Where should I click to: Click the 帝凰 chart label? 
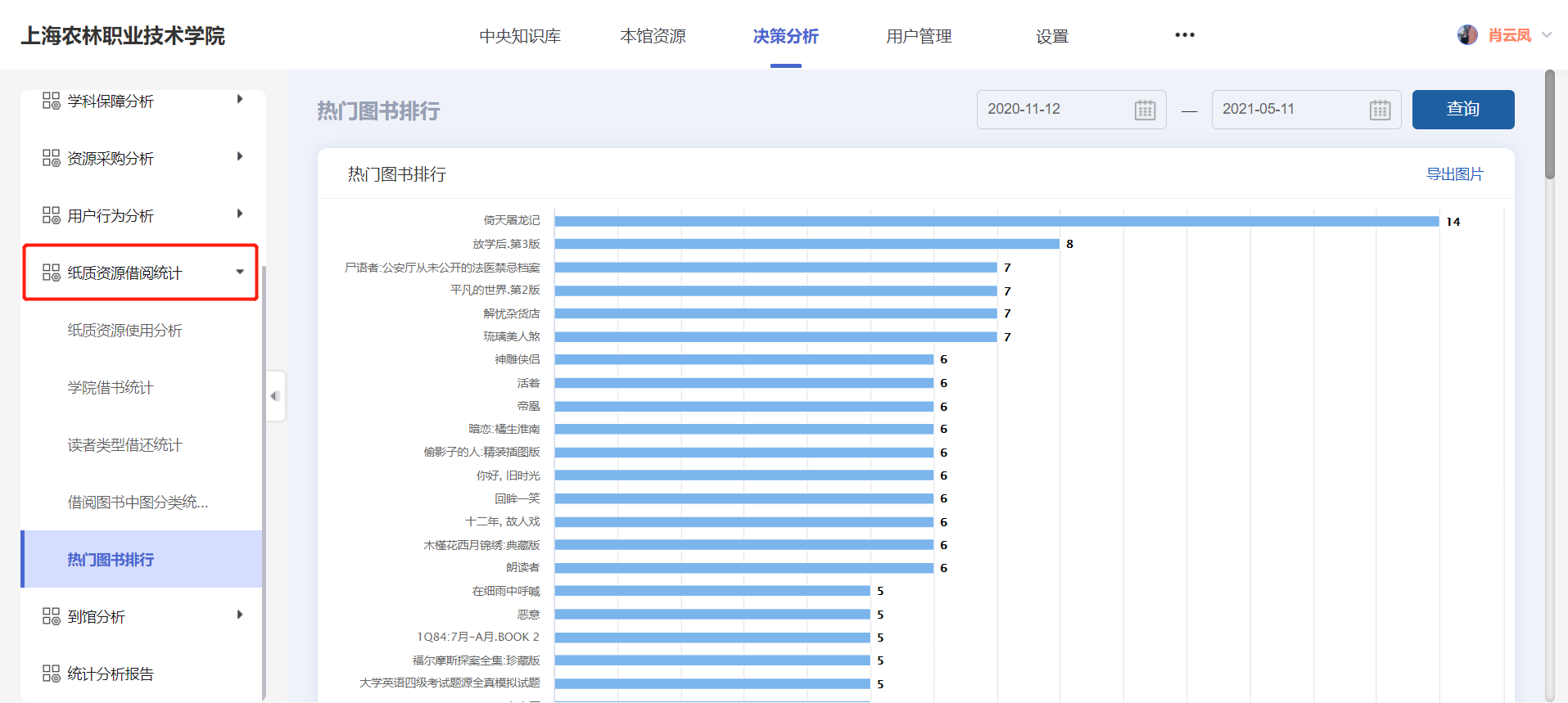pos(529,406)
